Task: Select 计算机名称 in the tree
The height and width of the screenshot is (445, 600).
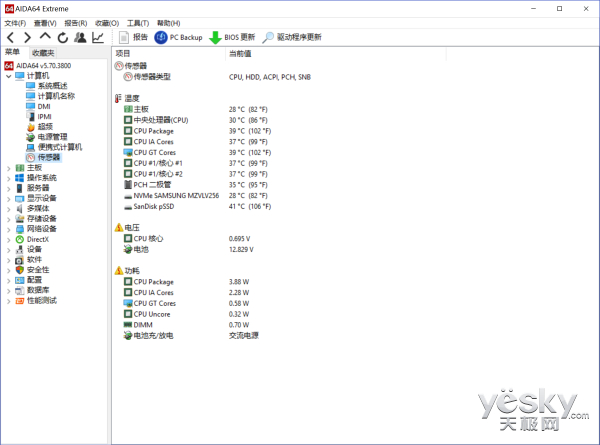Action: click(51, 96)
